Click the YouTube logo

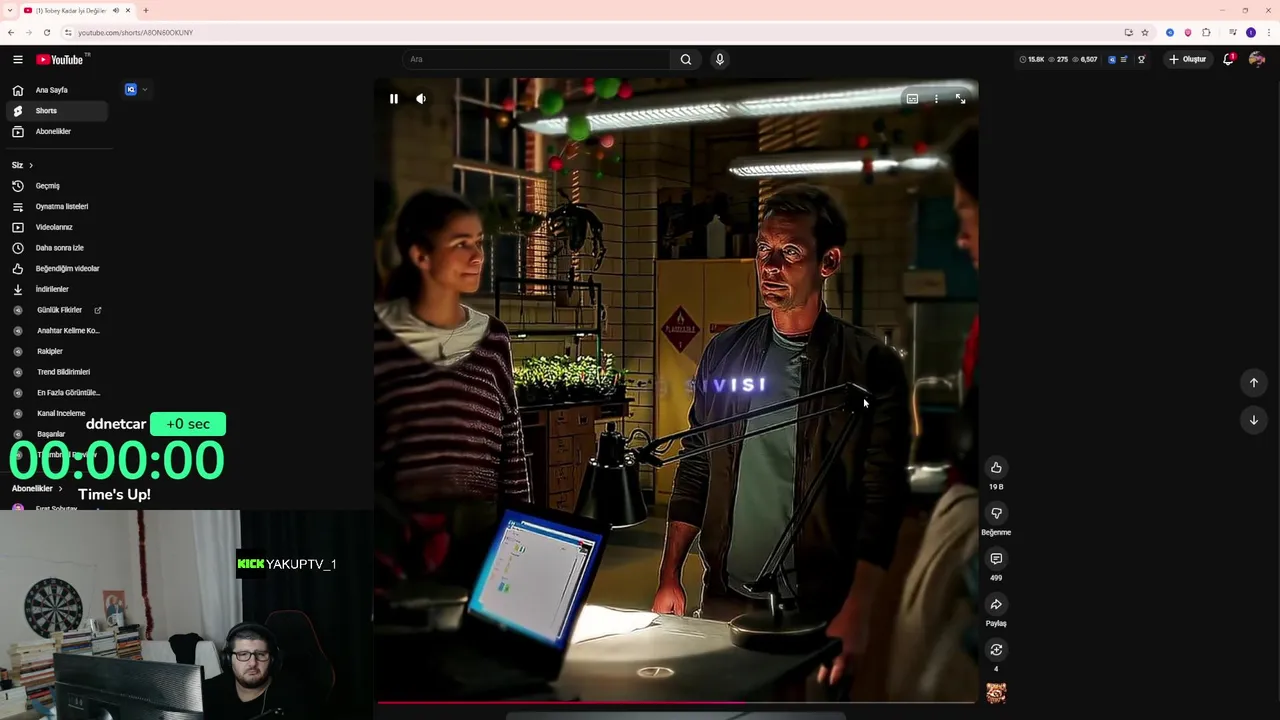[61, 60]
